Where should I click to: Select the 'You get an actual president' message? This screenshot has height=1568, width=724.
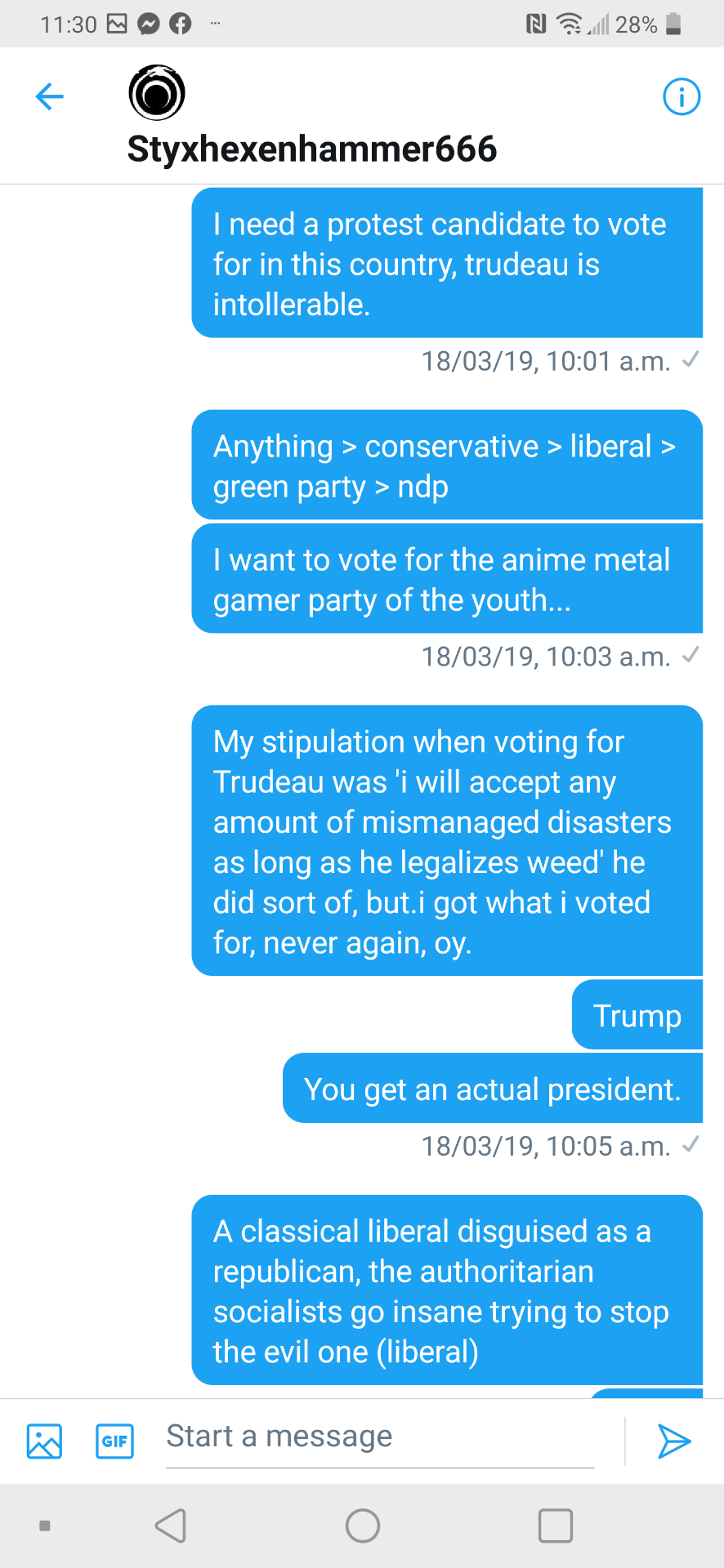tap(492, 1089)
